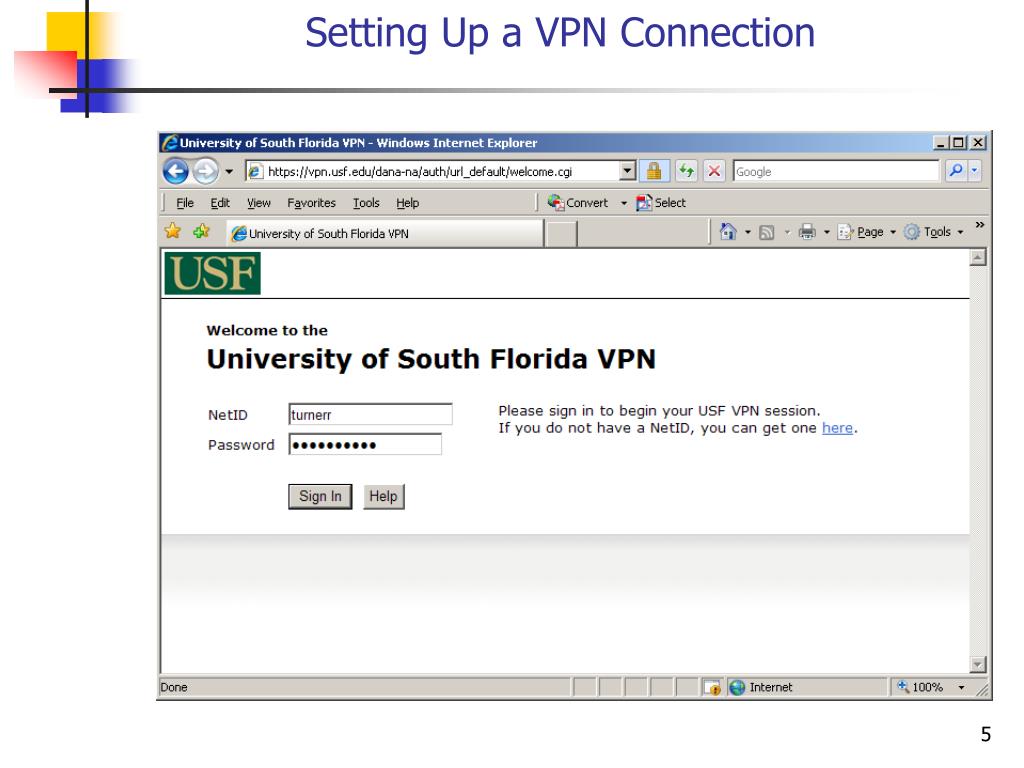The height and width of the screenshot is (768, 1024).
Task: Click the NetID input field
Action: (370, 415)
